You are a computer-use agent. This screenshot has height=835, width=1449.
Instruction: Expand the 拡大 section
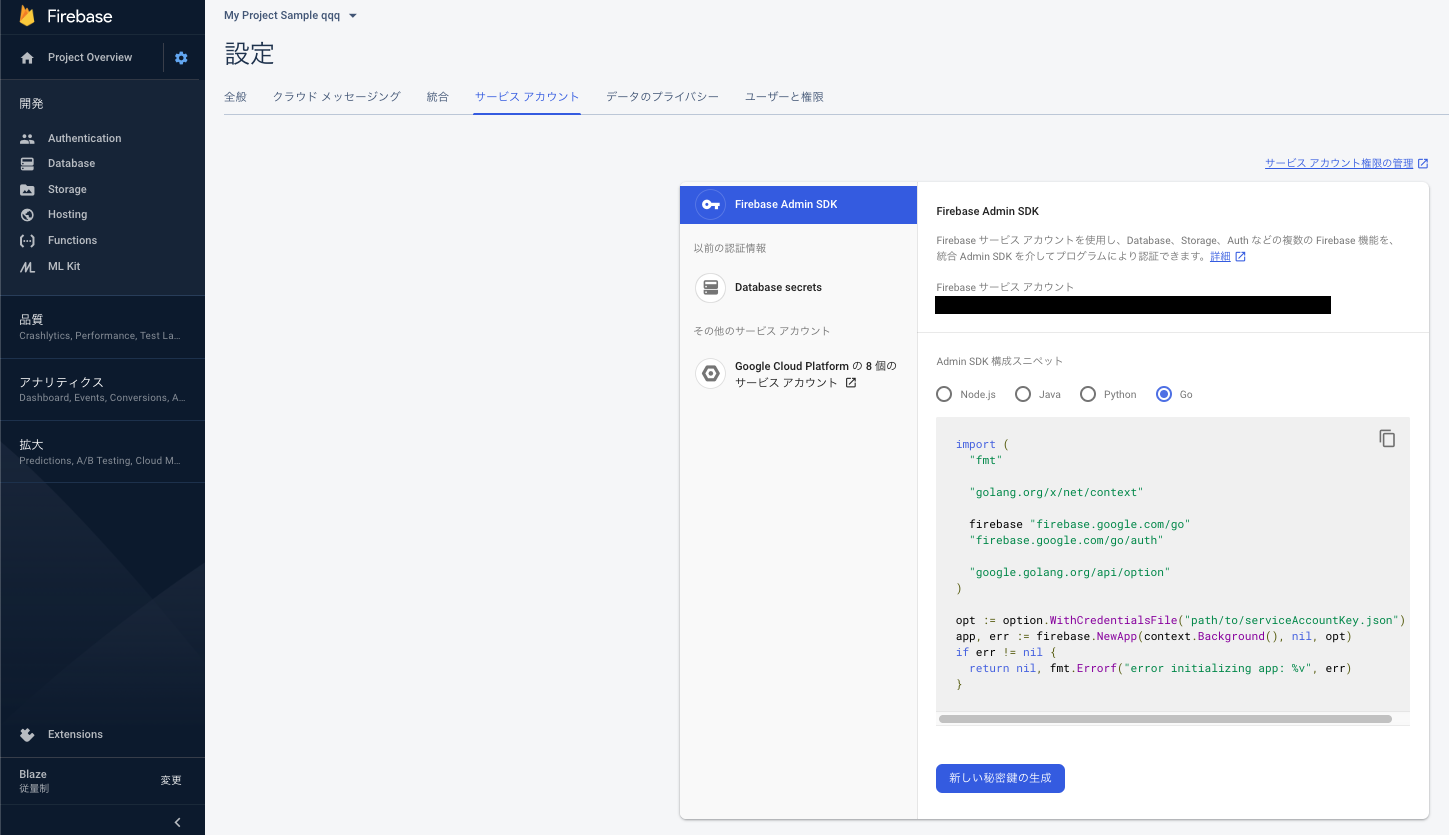point(102,452)
